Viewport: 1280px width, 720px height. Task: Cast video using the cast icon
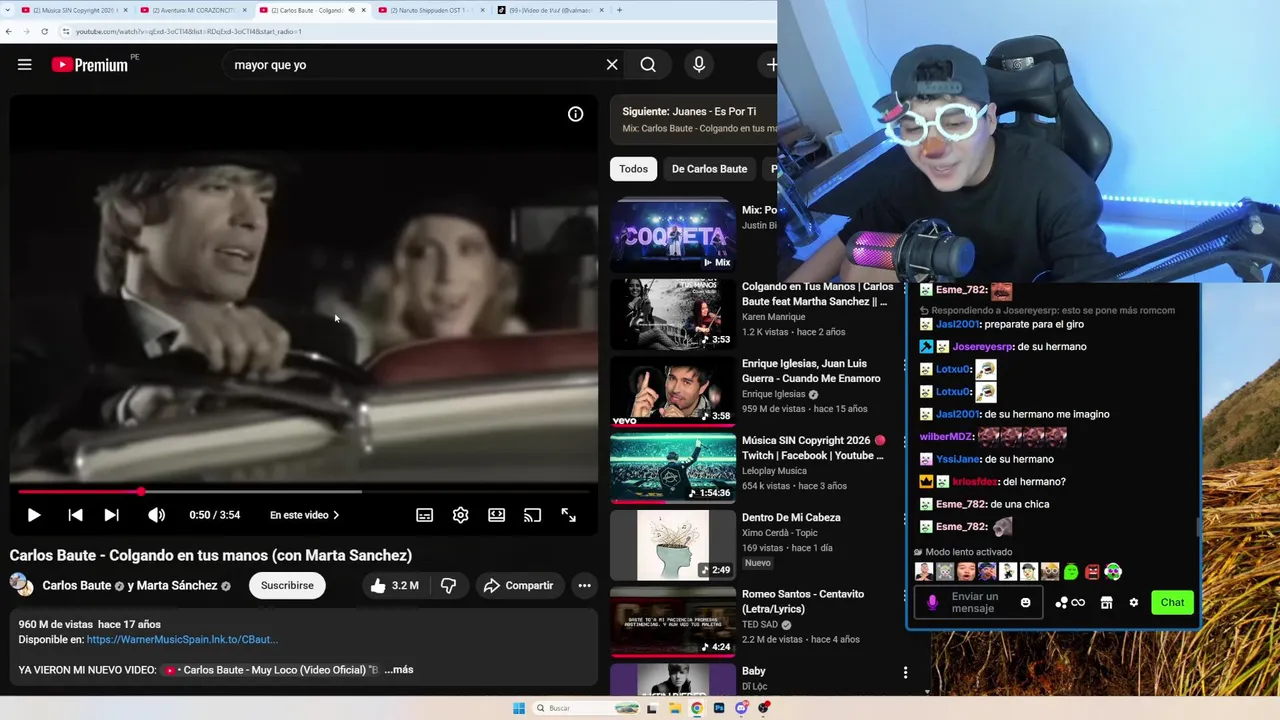pos(532,515)
